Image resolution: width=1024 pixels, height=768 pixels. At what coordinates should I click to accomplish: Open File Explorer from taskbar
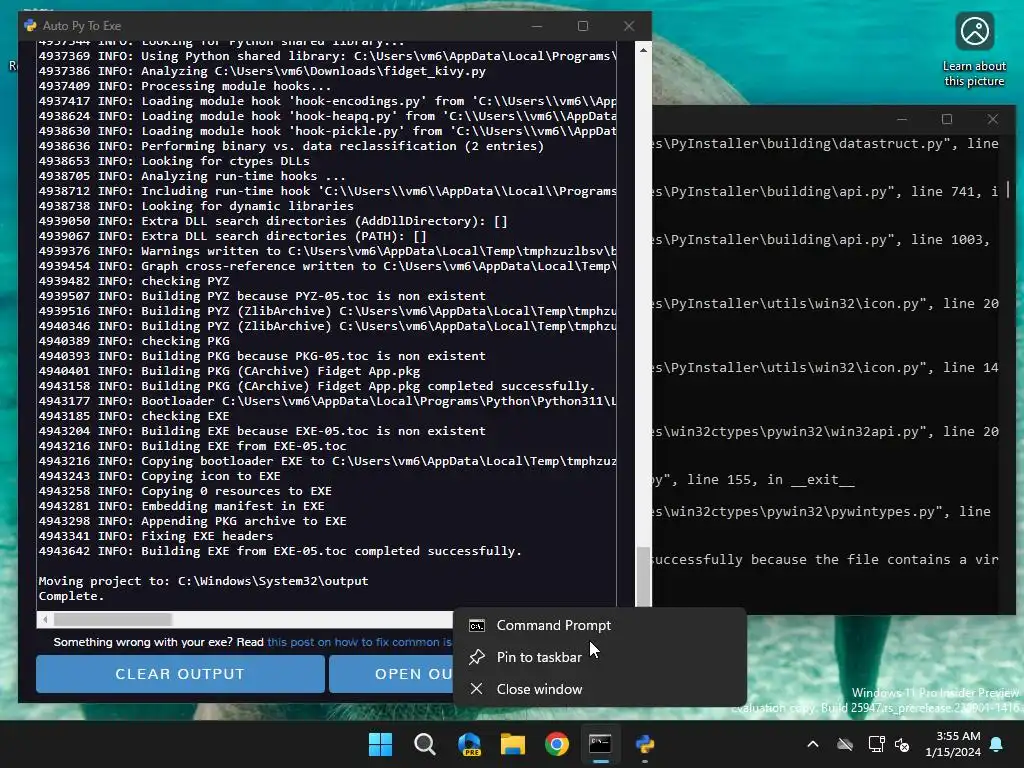coord(513,744)
